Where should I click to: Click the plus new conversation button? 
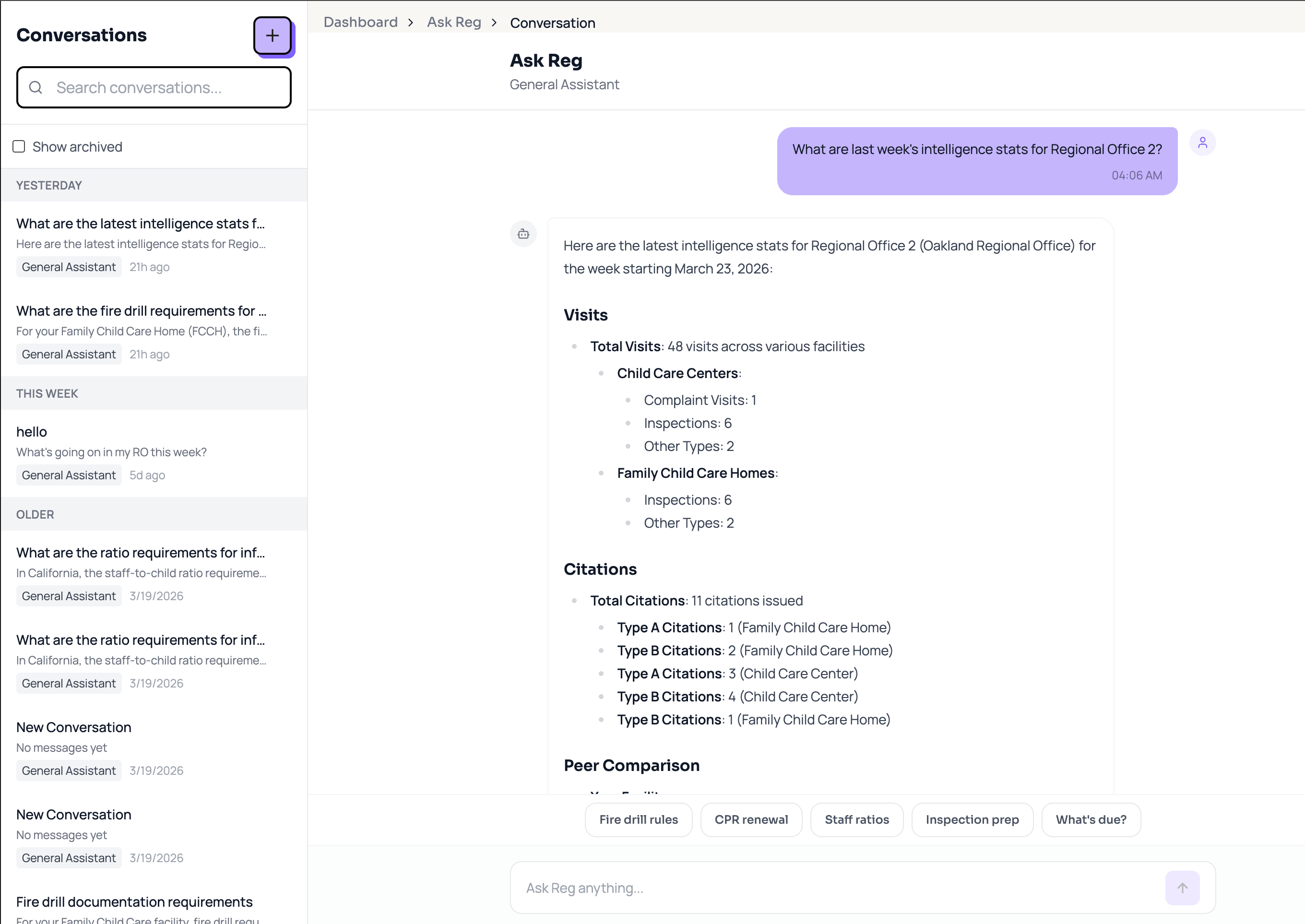[x=273, y=36]
